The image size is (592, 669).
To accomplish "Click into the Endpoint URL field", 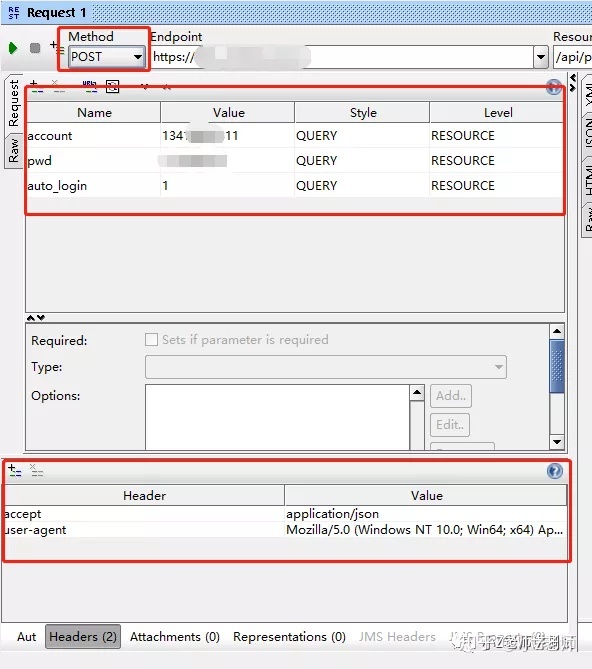I will tap(342, 57).
